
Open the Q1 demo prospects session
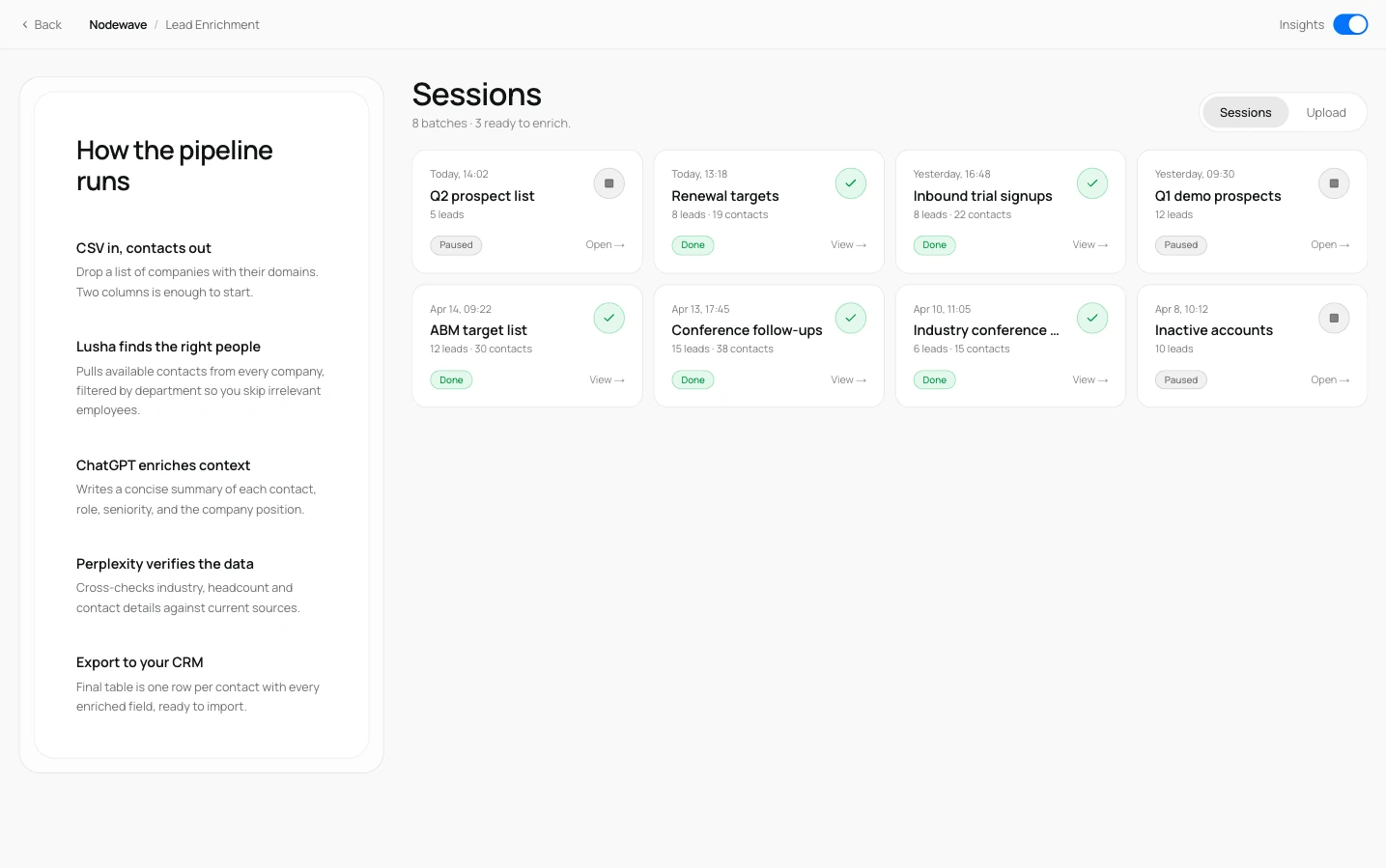(1330, 245)
